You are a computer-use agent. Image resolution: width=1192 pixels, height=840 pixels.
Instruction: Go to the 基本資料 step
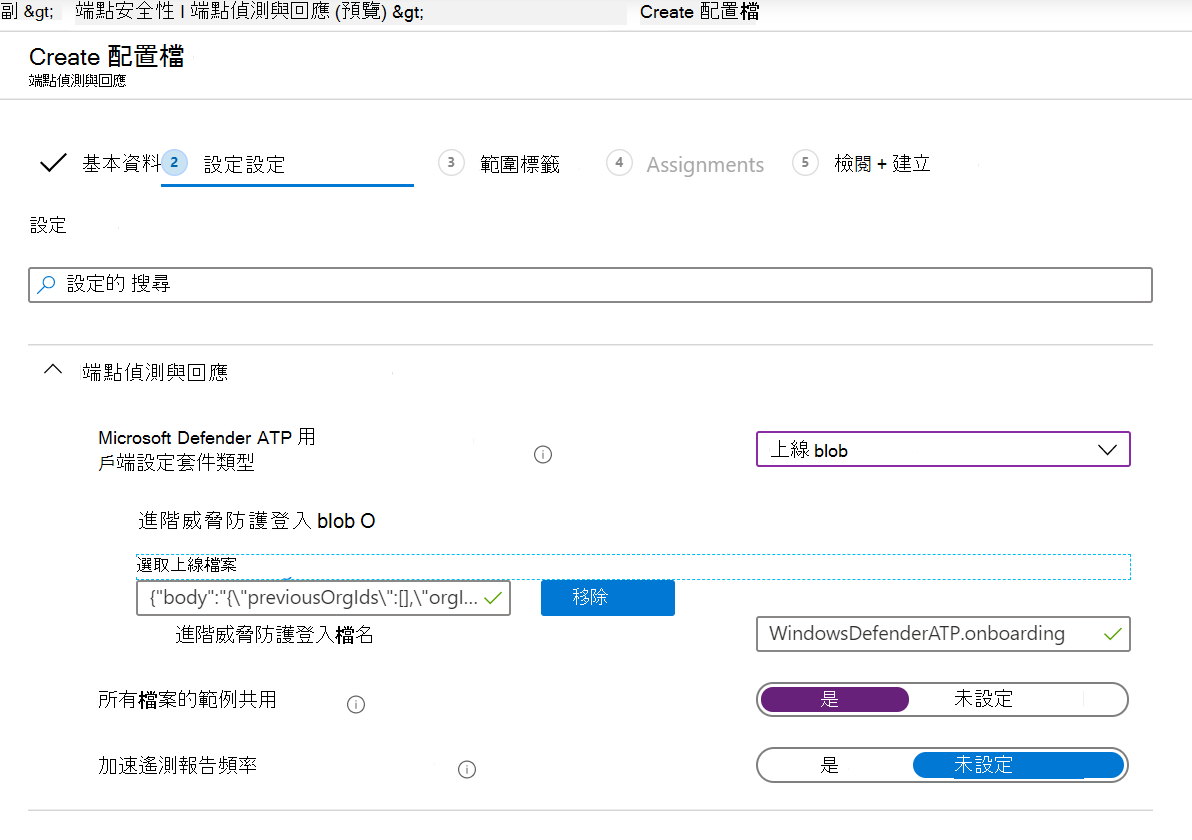(x=121, y=163)
